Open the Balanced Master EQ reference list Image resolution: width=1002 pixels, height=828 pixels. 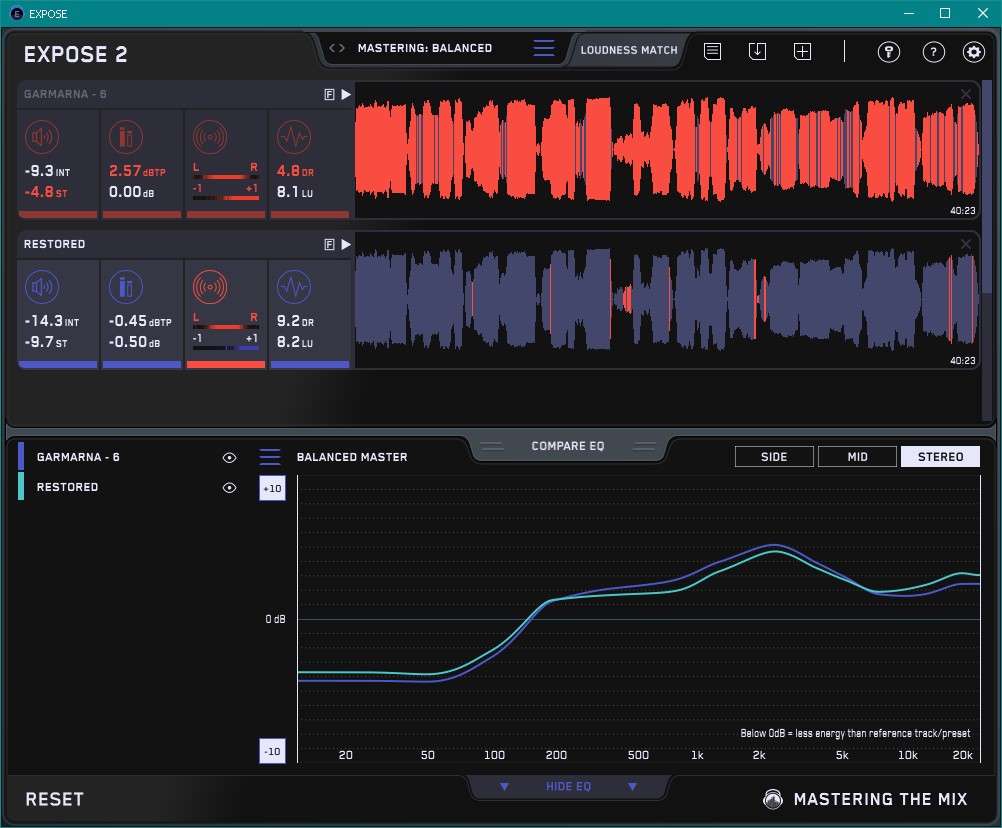pyautogui.click(x=270, y=457)
